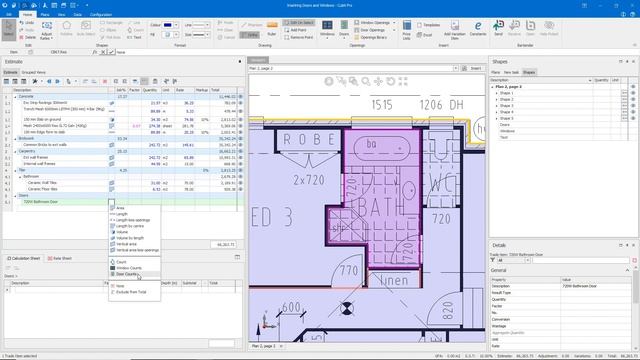Choose the Polyline shape tool
640x360 pixels.
67,29
